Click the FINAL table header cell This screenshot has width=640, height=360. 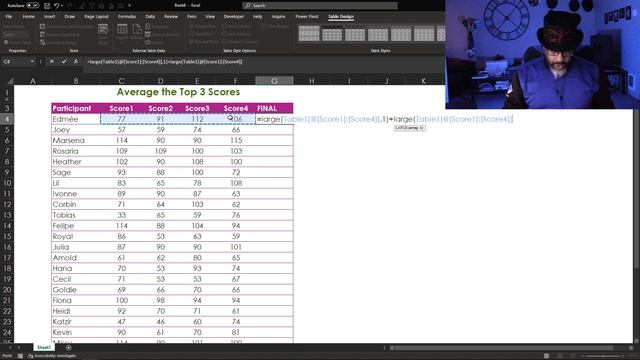click(x=274, y=108)
